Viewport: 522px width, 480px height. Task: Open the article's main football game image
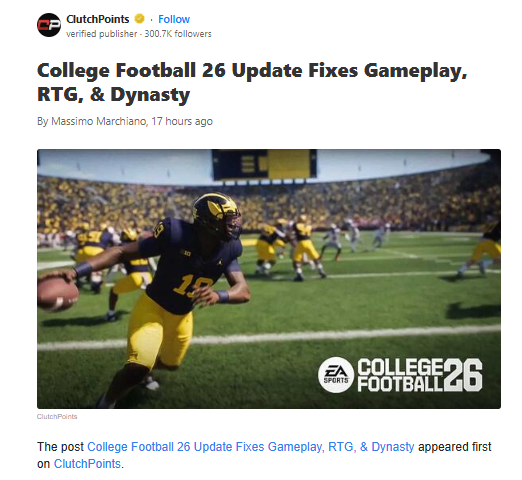coord(269,279)
